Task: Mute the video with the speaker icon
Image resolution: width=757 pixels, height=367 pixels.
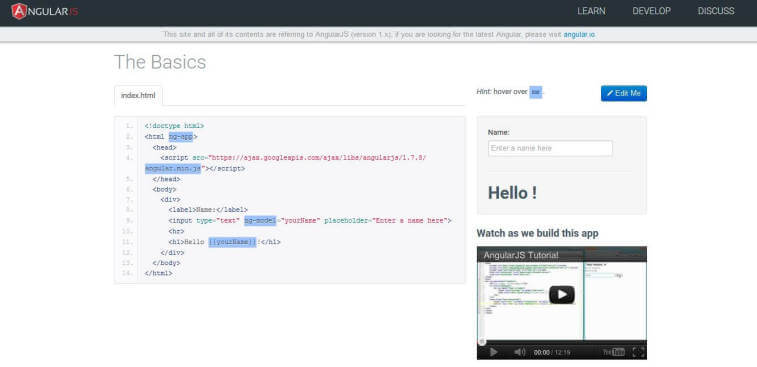Action: coord(519,353)
